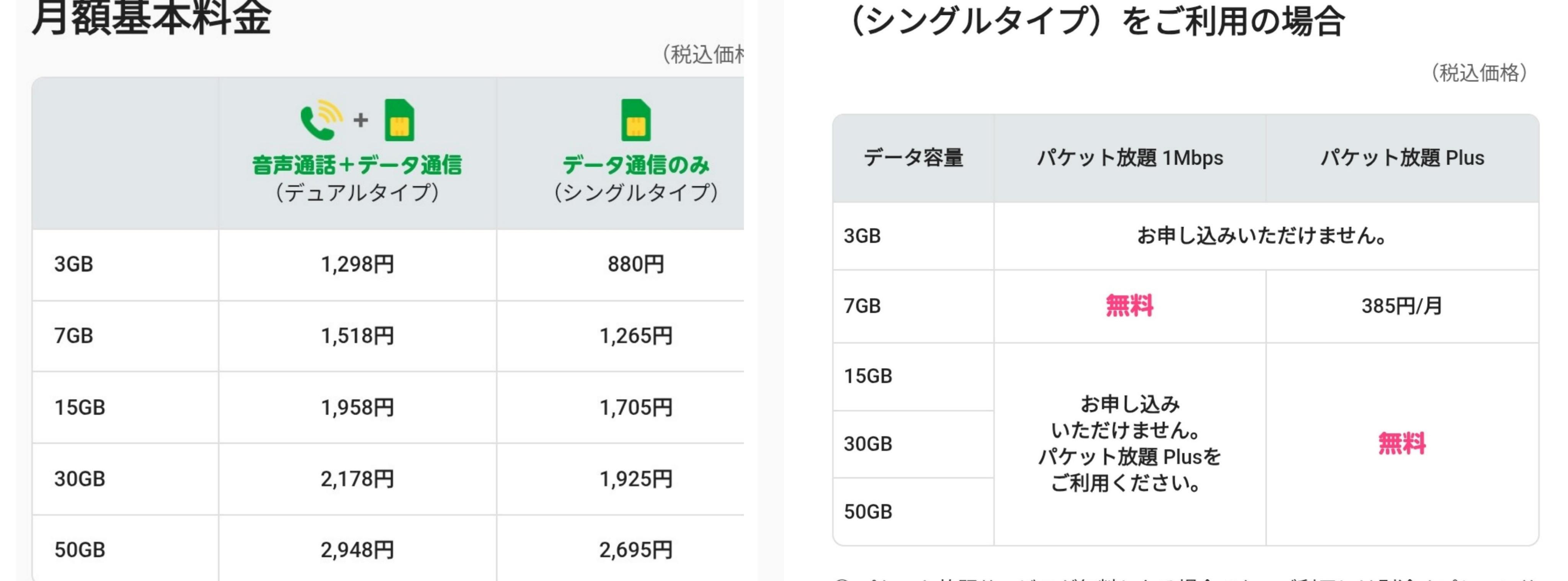Click the 1,298円 price for the 3GB dual type

[x=357, y=264]
